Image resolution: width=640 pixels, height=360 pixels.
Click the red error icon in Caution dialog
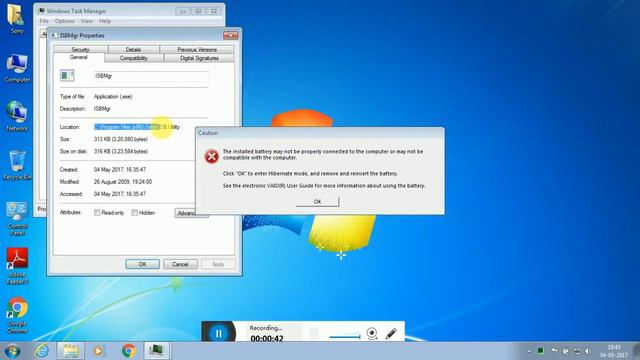coord(211,156)
